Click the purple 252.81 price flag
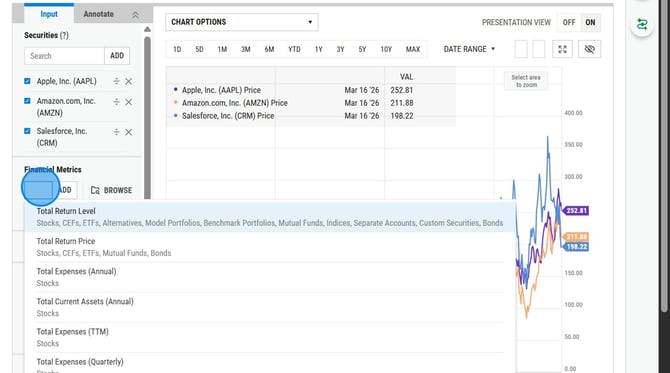 click(x=576, y=211)
